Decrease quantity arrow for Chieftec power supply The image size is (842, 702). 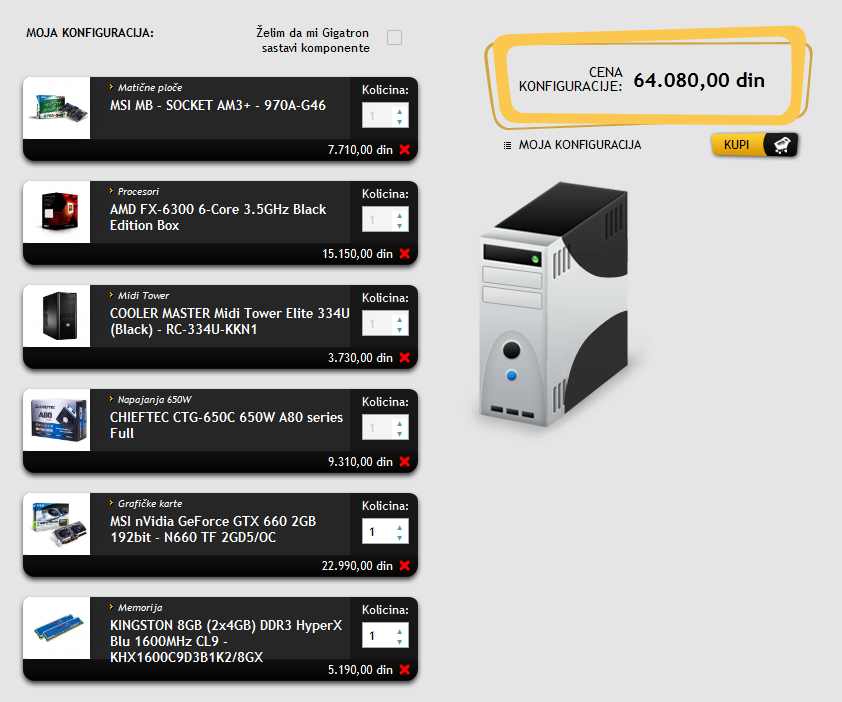400,434
